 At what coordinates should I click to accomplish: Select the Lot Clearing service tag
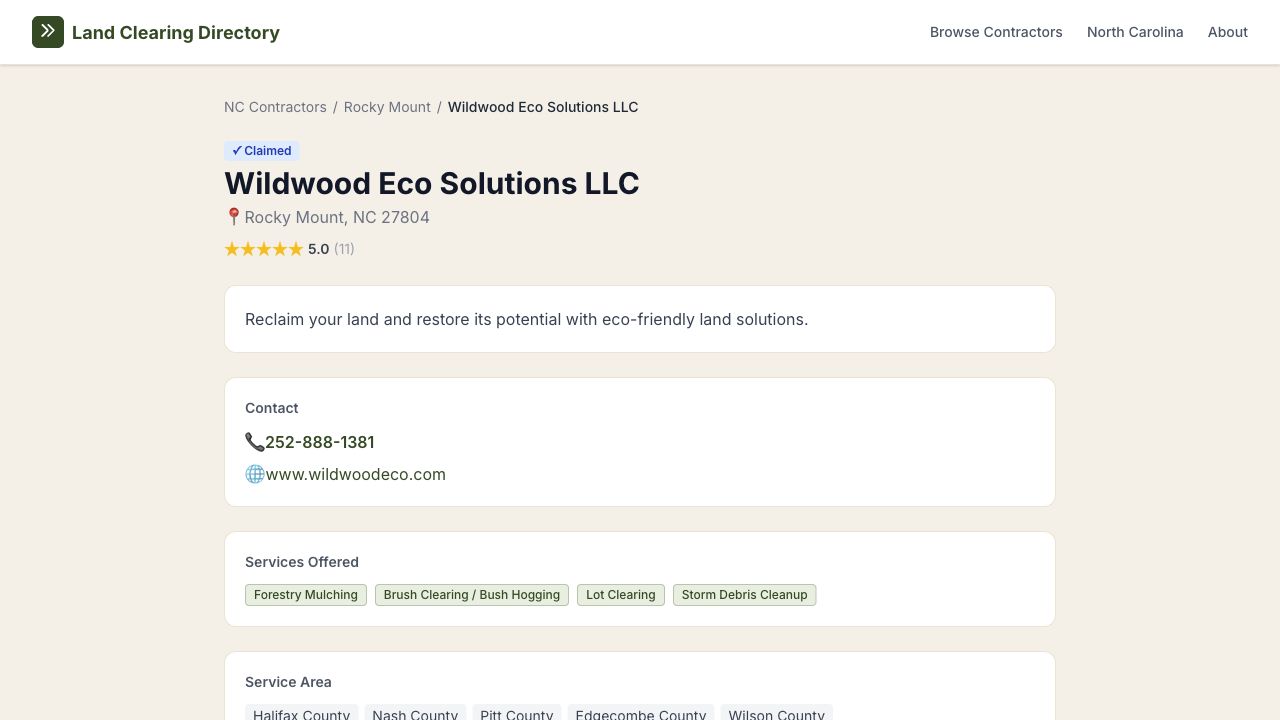(621, 595)
